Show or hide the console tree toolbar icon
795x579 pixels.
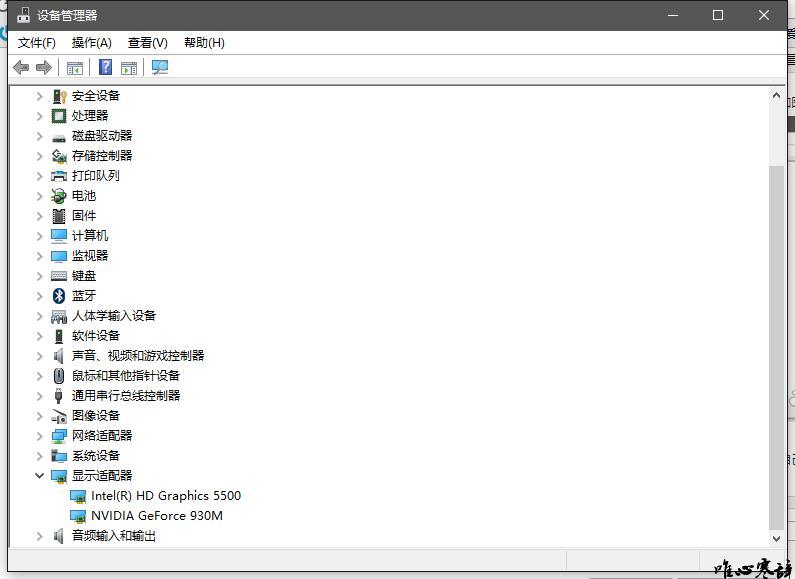[75, 67]
